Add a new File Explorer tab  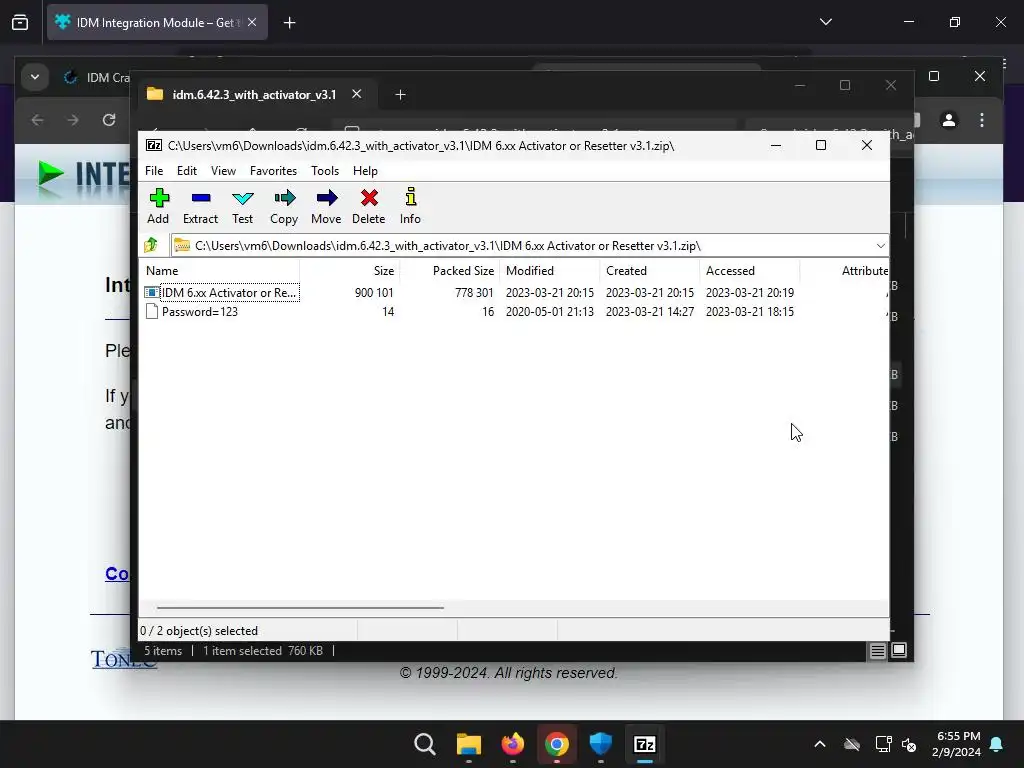[x=400, y=95]
